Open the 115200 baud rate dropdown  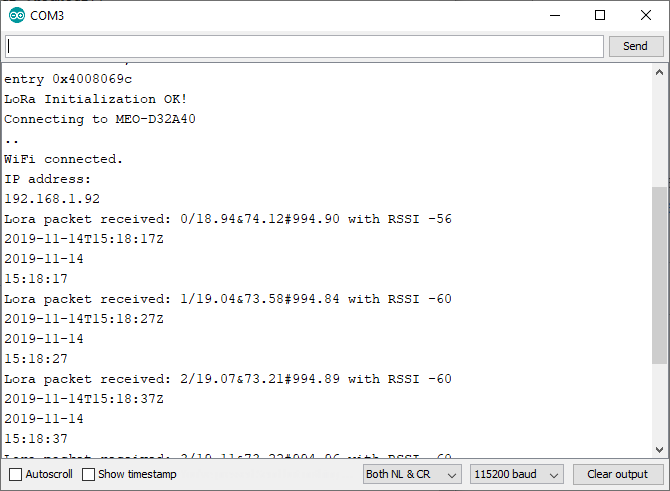click(x=517, y=474)
